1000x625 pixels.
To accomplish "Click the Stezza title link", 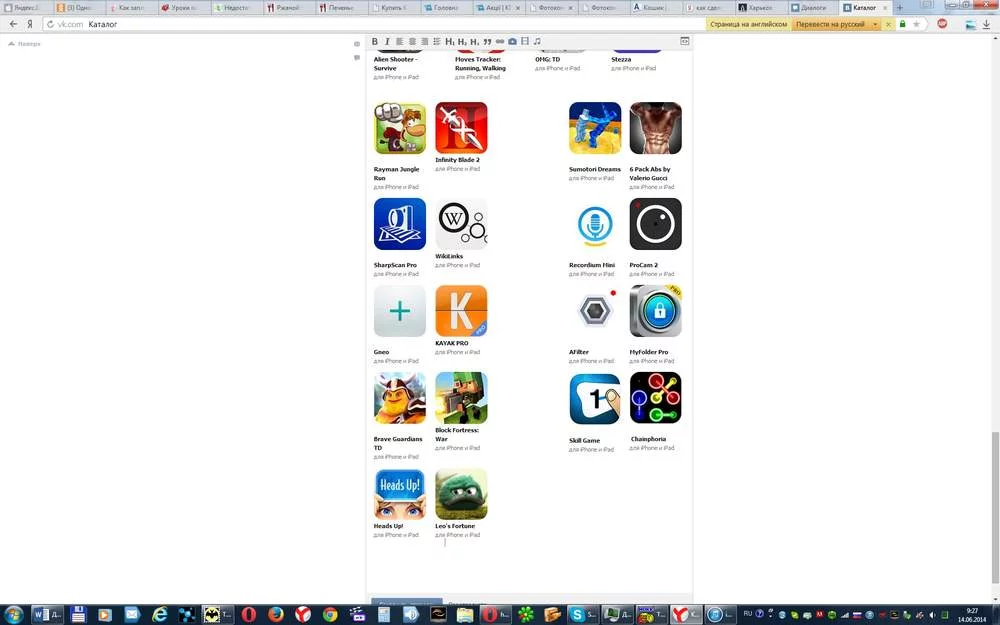I will (x=621, y=59).
